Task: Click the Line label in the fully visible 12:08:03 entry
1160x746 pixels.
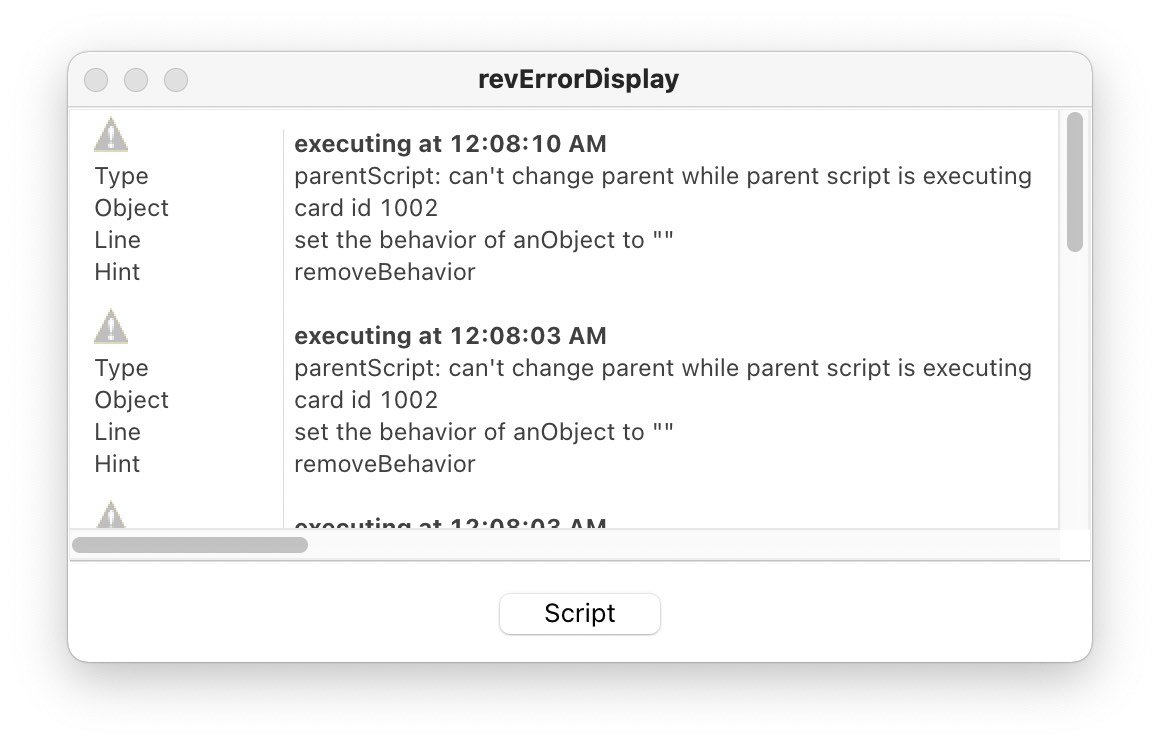Action: point(117,432)
